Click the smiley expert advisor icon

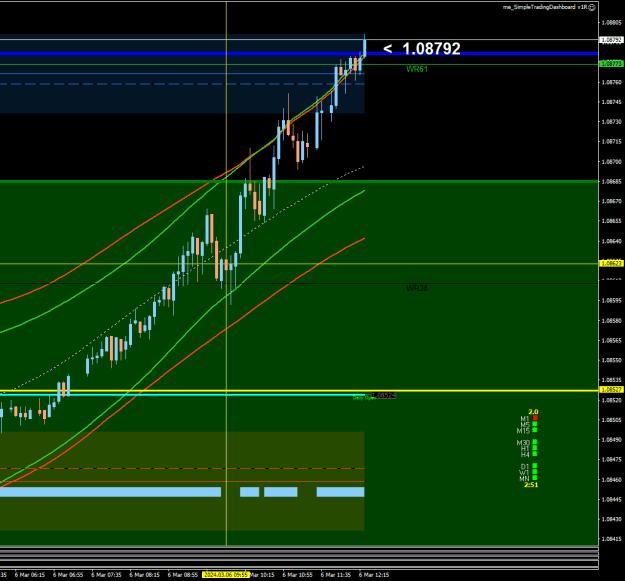click(x=592, y=7)
